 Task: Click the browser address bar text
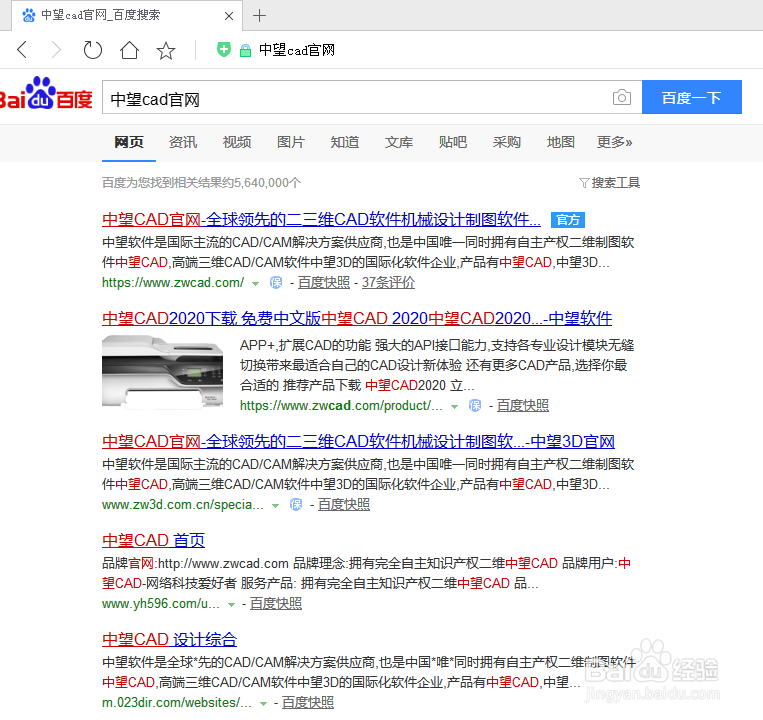point(297,50)
